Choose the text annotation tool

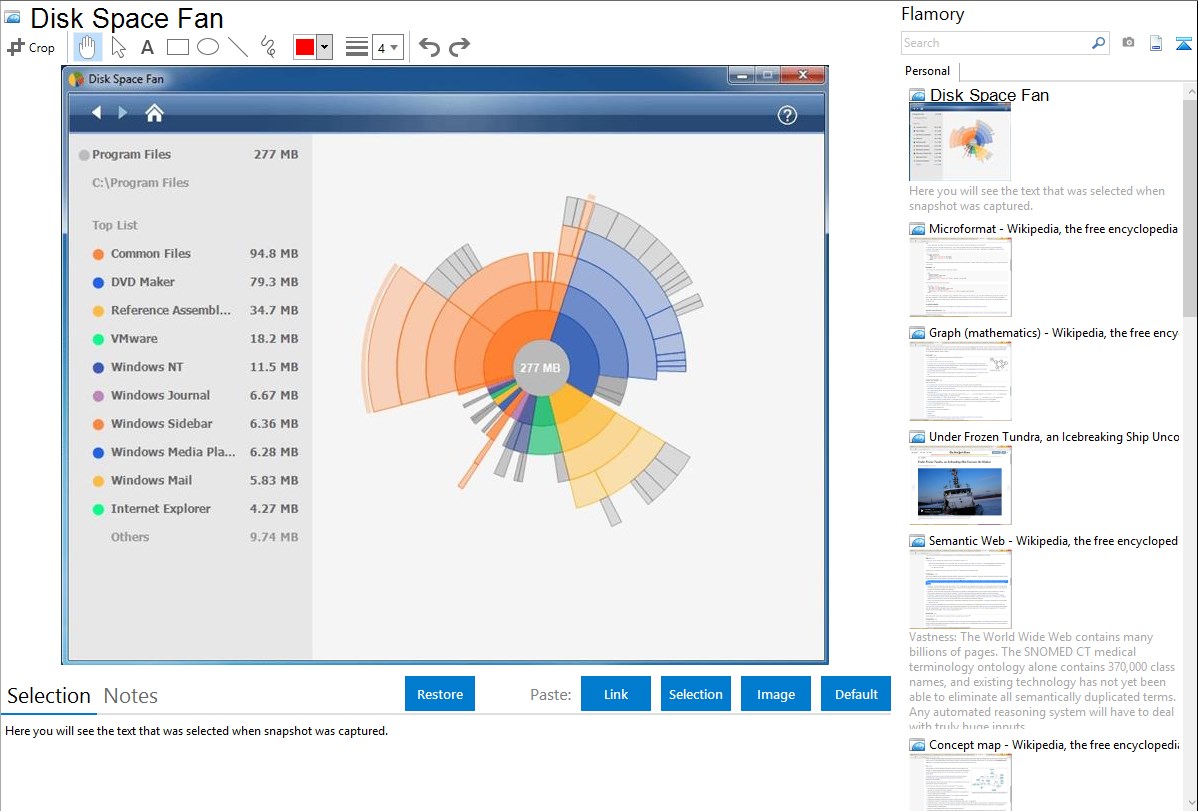coord(147,47)
